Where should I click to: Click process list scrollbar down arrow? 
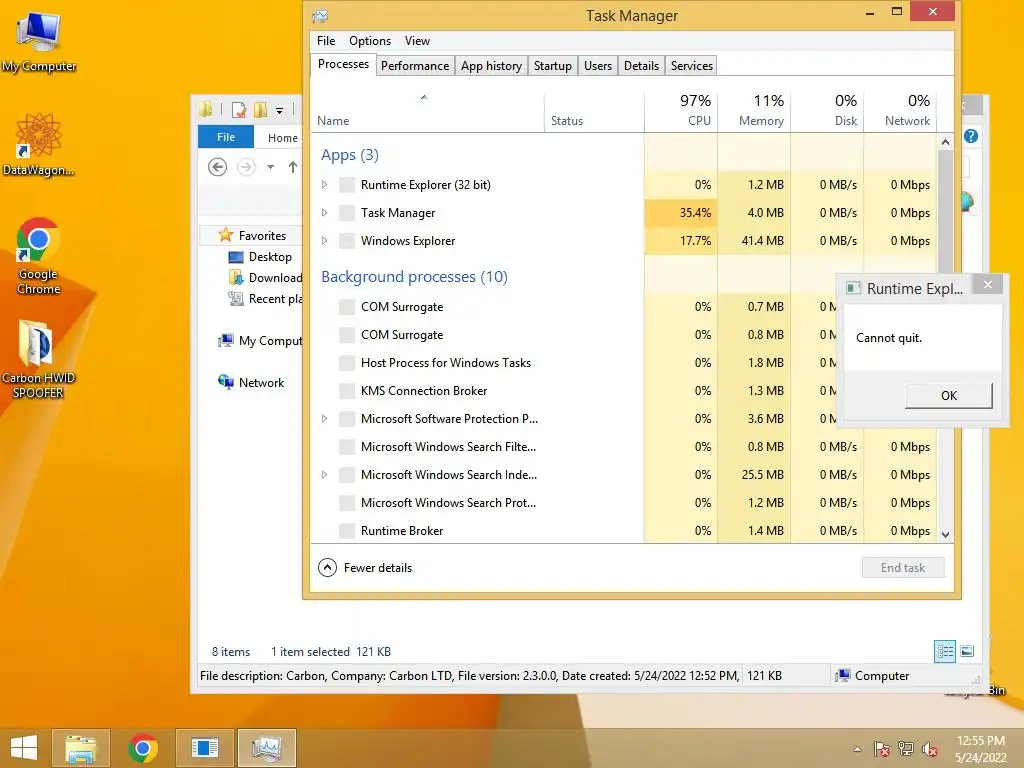[945, 534]
